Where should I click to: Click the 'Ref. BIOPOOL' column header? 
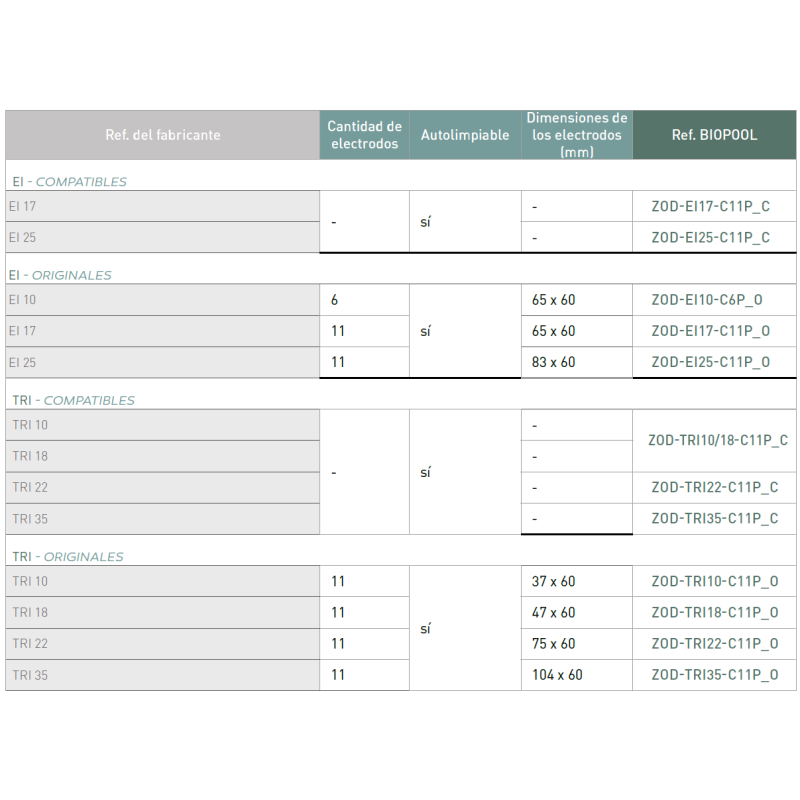(x=714, y=135)
